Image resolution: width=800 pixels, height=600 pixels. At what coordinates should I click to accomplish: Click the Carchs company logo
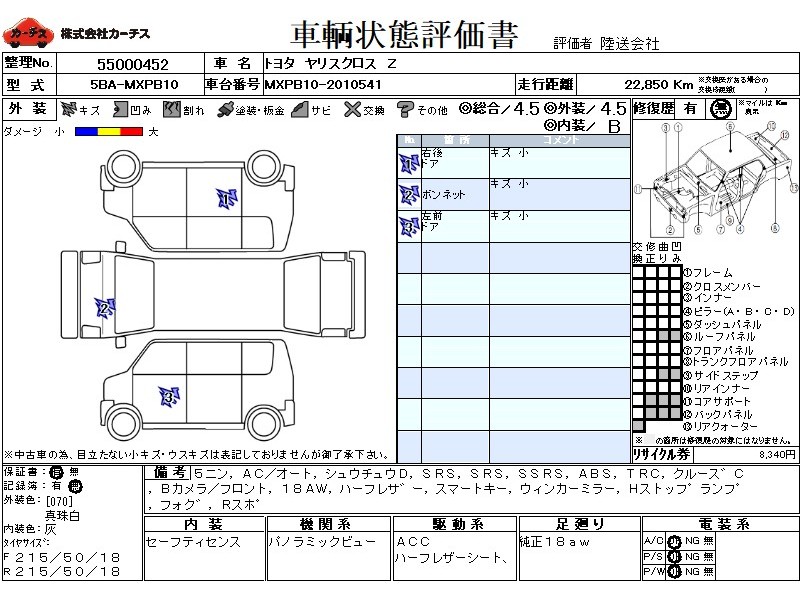[28, 35]
